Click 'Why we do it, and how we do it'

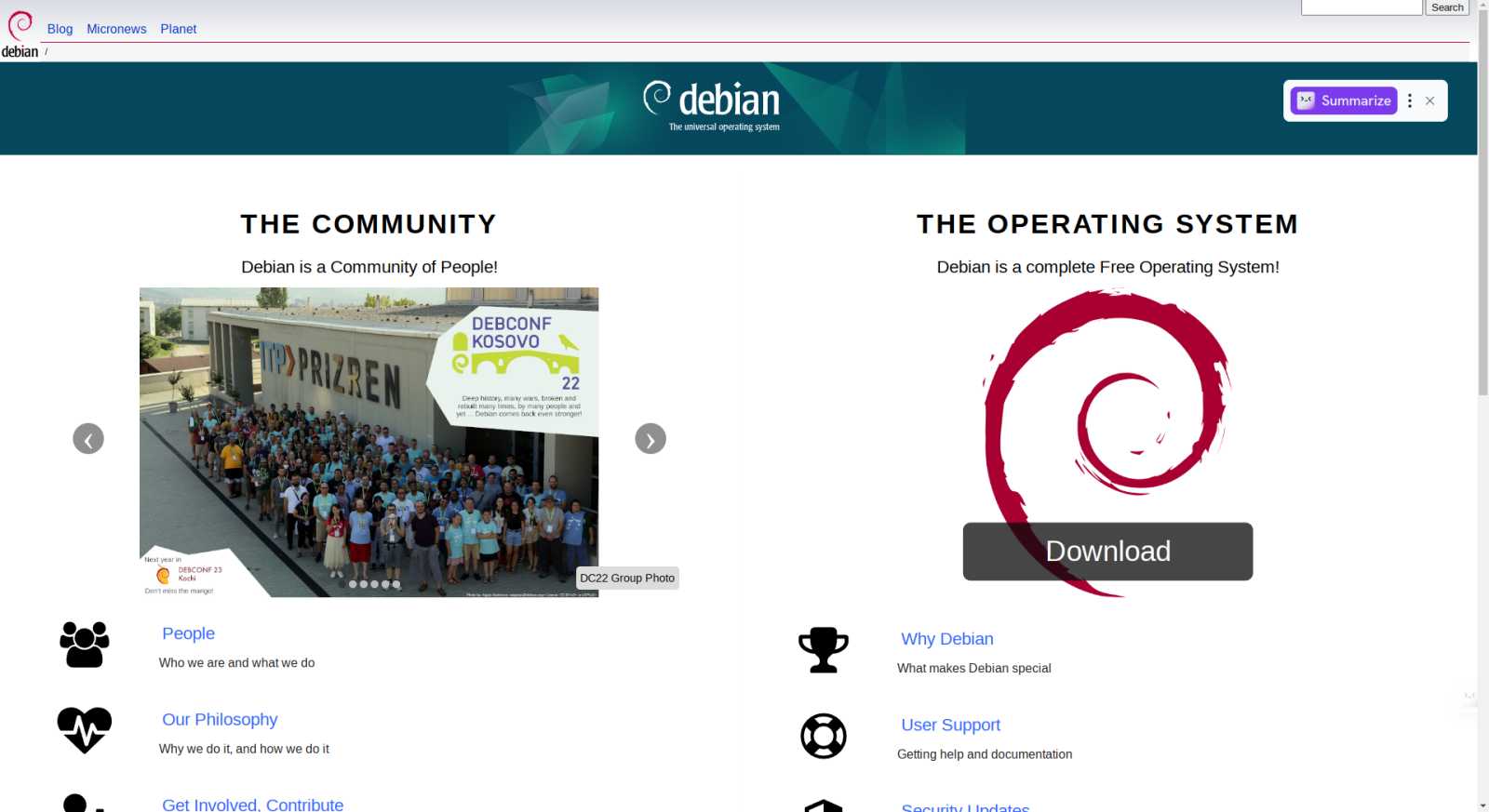(244, 749)
